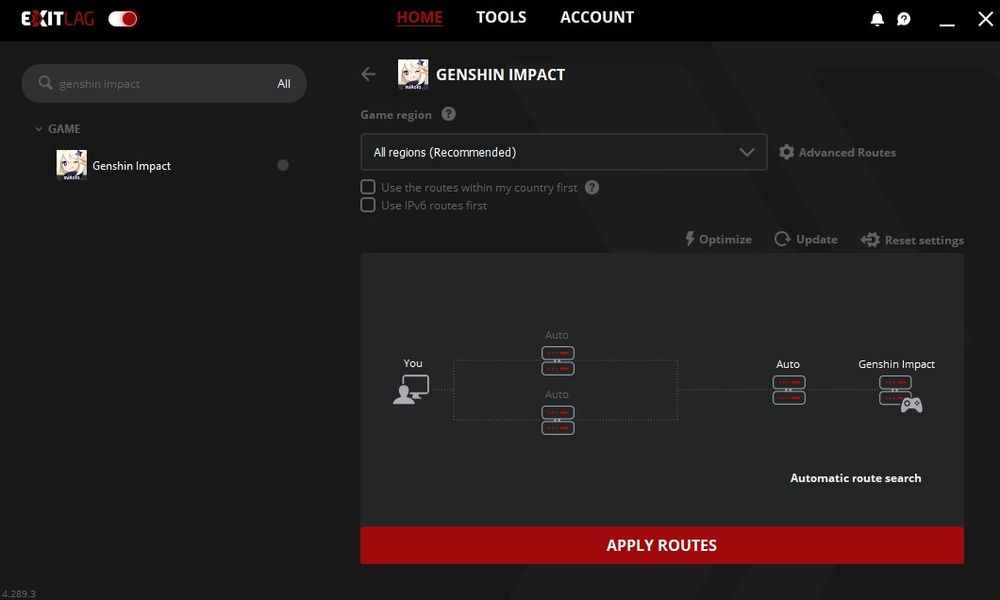
Task: Open the 'All' filter in search box
Action: (283, 84)
